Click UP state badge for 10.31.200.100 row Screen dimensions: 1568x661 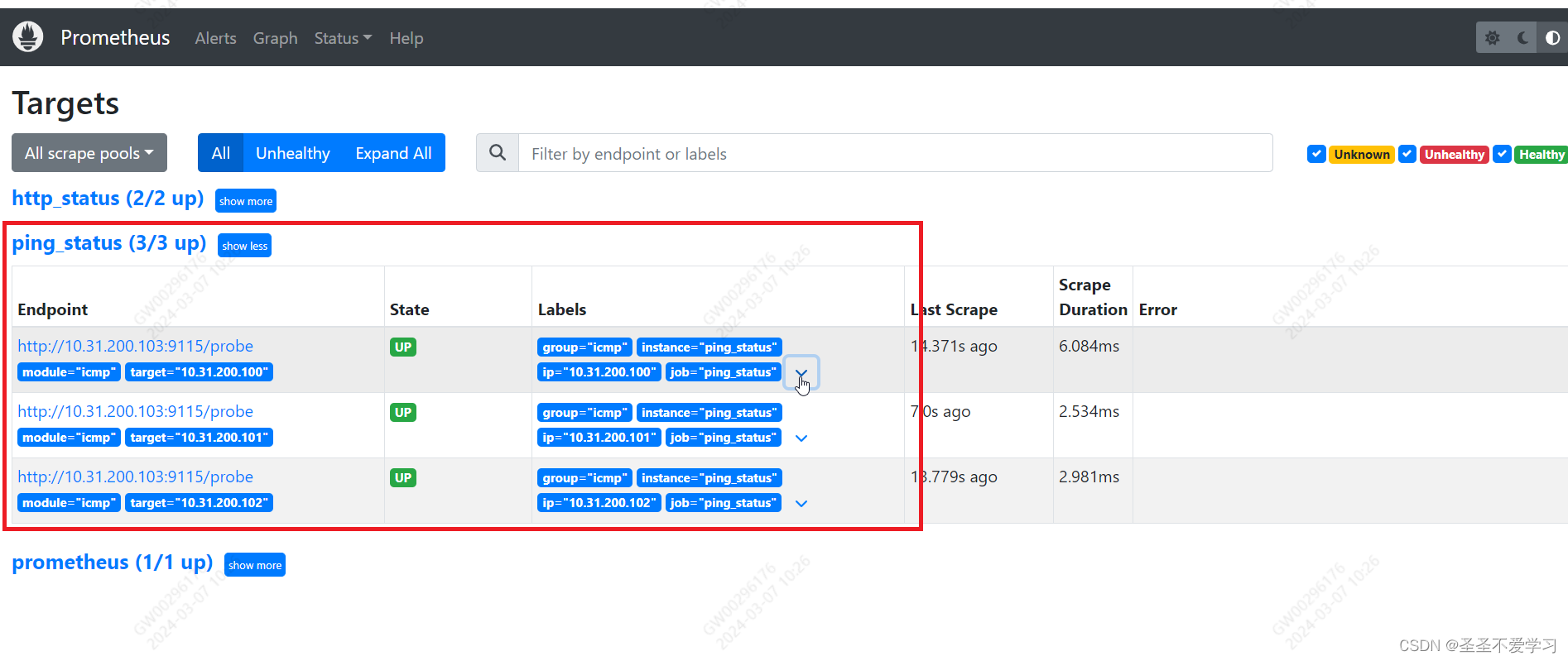(403, 347)
